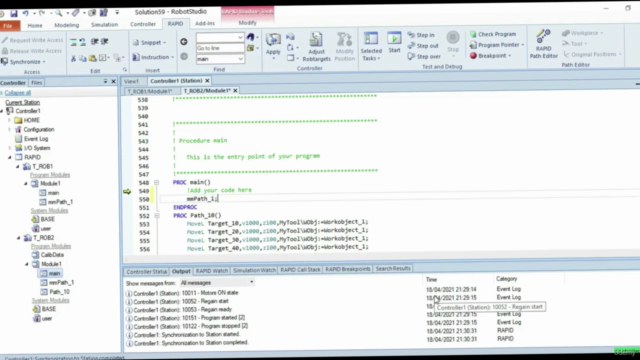Viewport: 640px width, 360px height.
Task: Stop the RAPID program execution
Action: (x=453, y=42)
